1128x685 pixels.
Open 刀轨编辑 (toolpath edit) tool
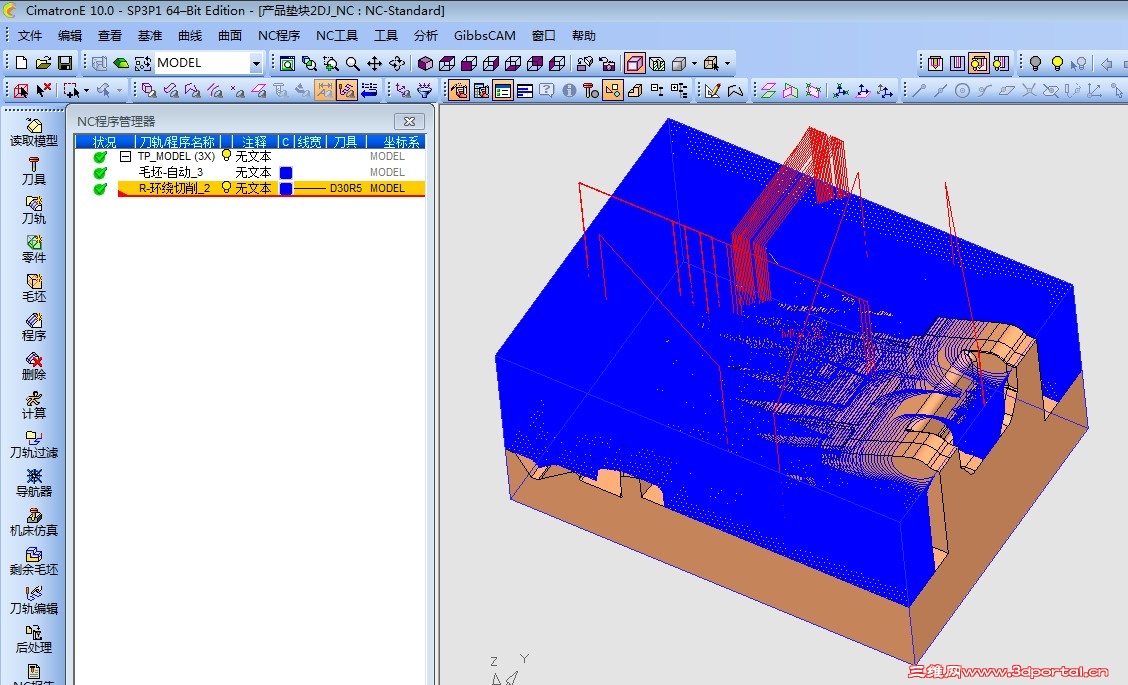[34, 599]
